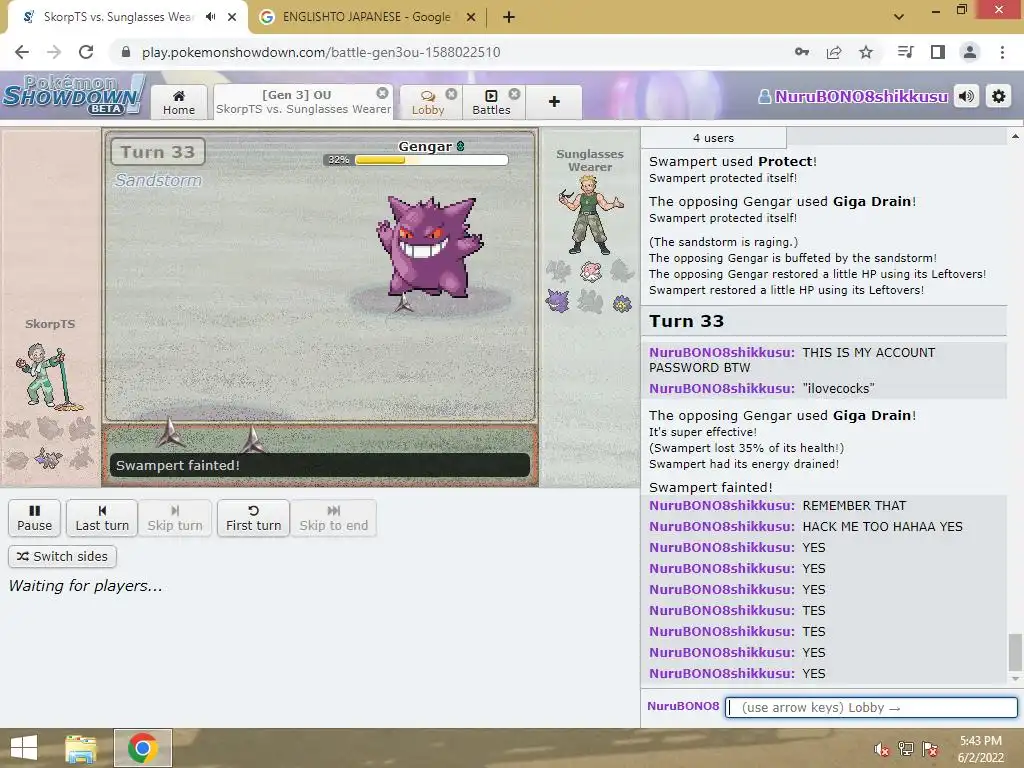The image size is (1024, 768).
Task: View site info via the lock icon
Action: click(126, 52)
